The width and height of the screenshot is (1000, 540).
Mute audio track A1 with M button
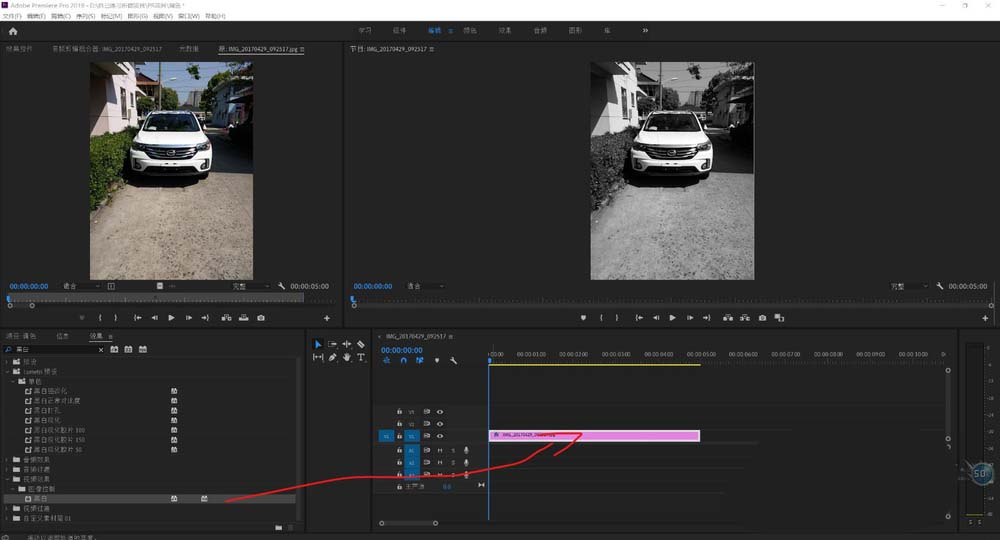click(440, 450)
